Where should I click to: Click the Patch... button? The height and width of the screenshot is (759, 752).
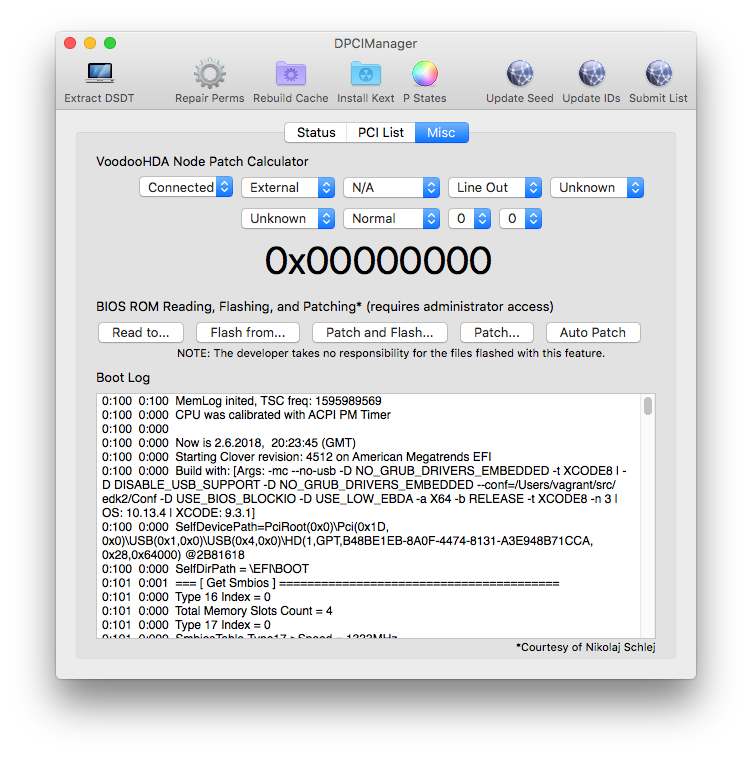coord(497,333)
